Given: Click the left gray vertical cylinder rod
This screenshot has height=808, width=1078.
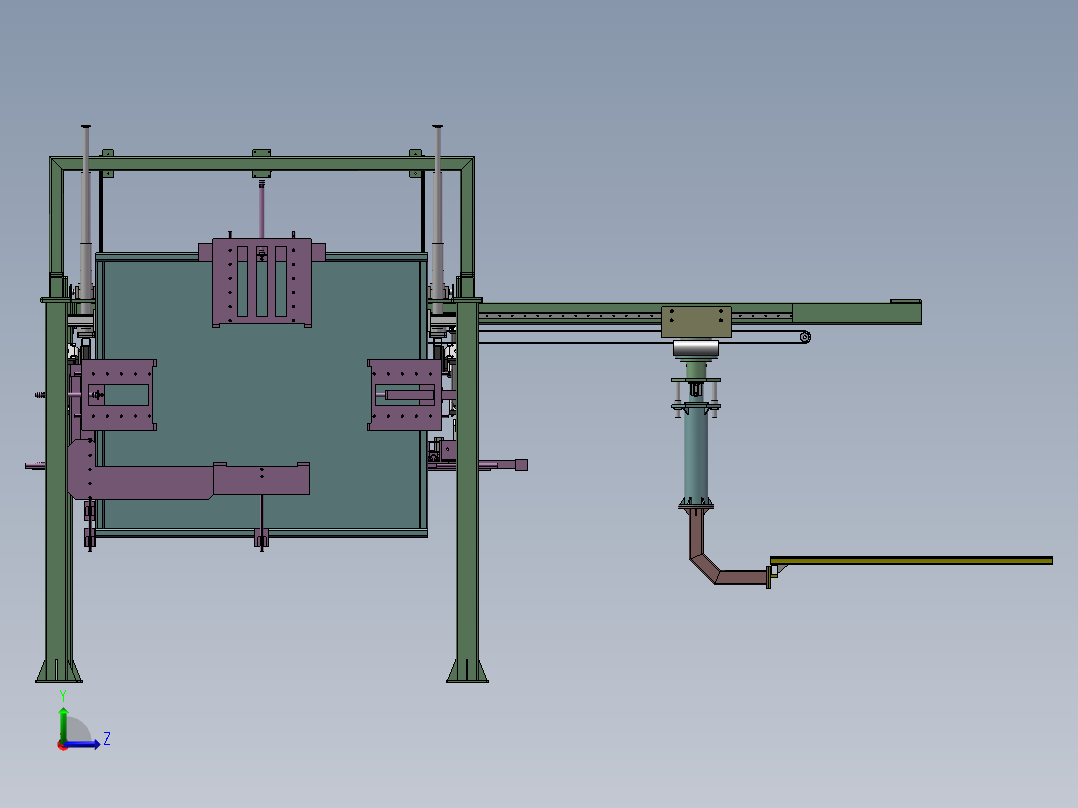Looking at the screenshot, I should pyautogui.click(x=86, y=200).
